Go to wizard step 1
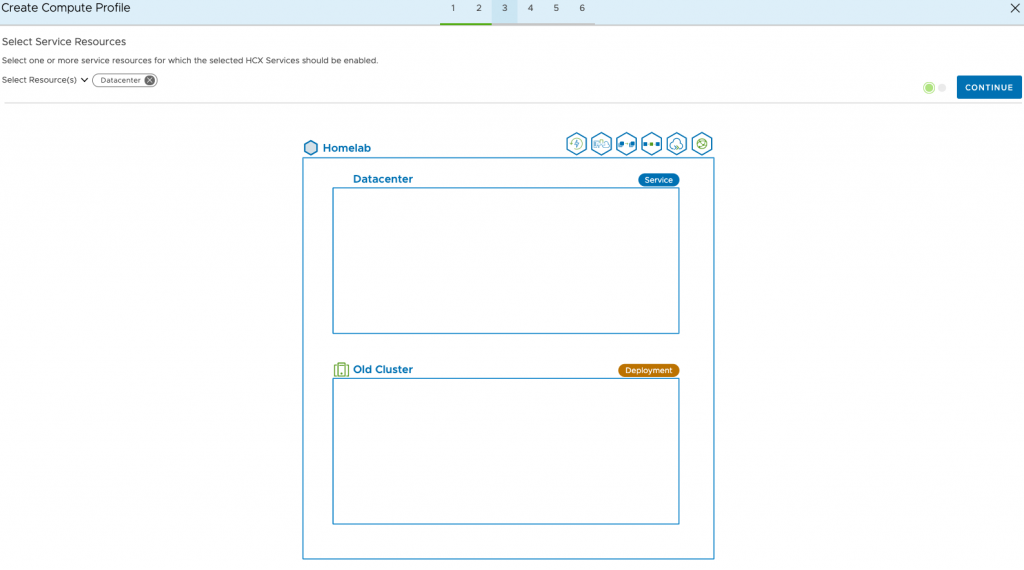The height and width of the screenshot is (570, 1024). point(453,8)
